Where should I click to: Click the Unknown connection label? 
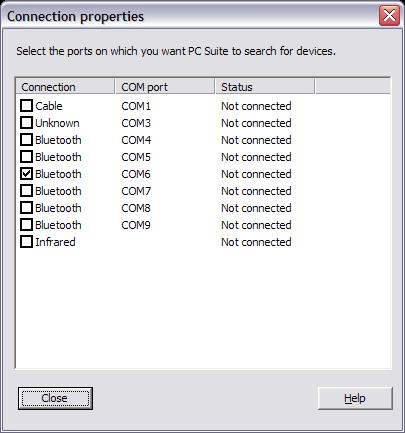(57, 123)
